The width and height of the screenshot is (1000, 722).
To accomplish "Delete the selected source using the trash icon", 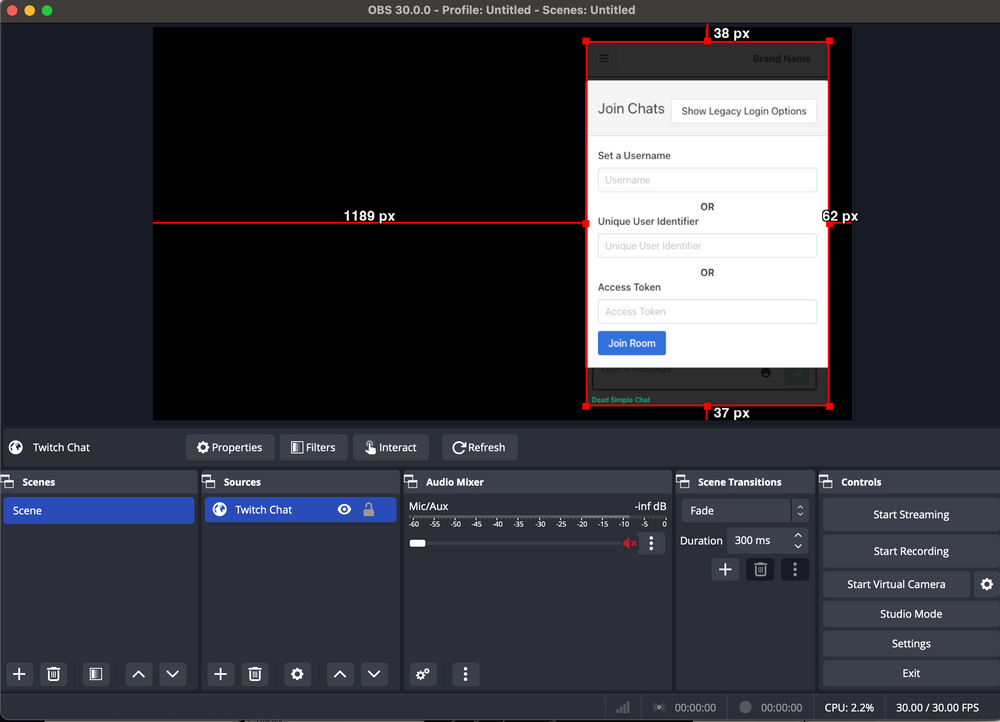I will (x=255, y=674).
